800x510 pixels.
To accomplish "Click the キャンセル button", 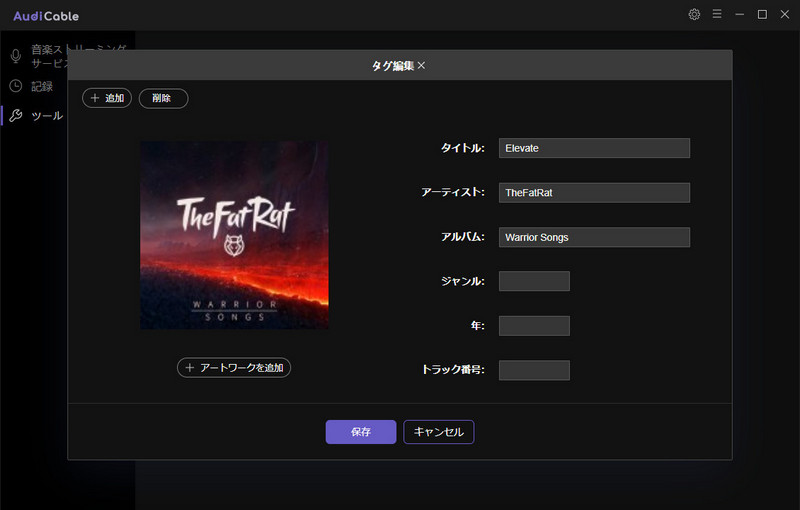I will [439, 432].
